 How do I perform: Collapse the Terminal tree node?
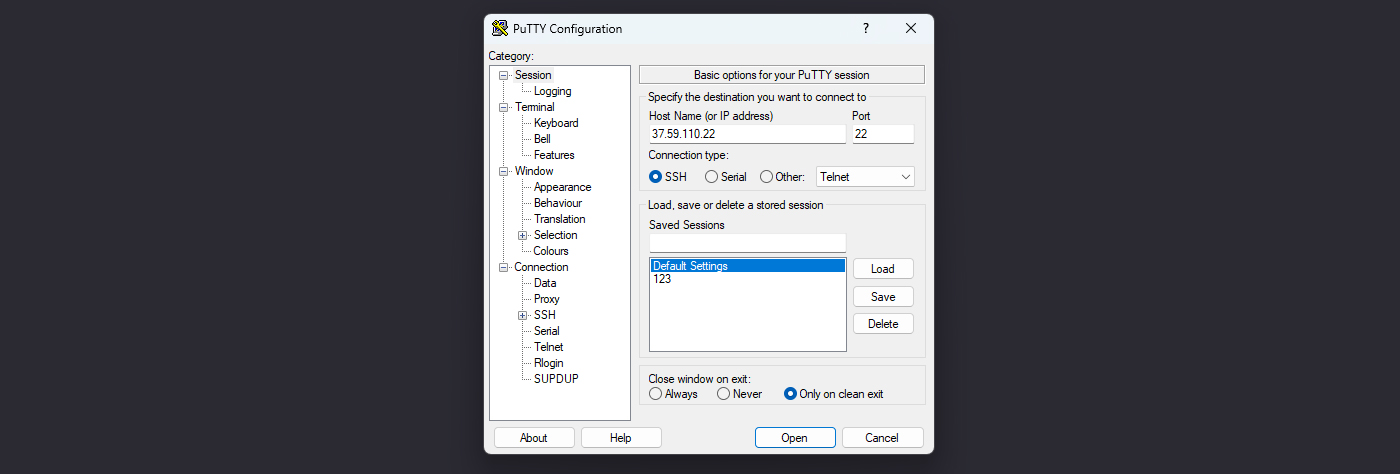[x=504, y=107]
